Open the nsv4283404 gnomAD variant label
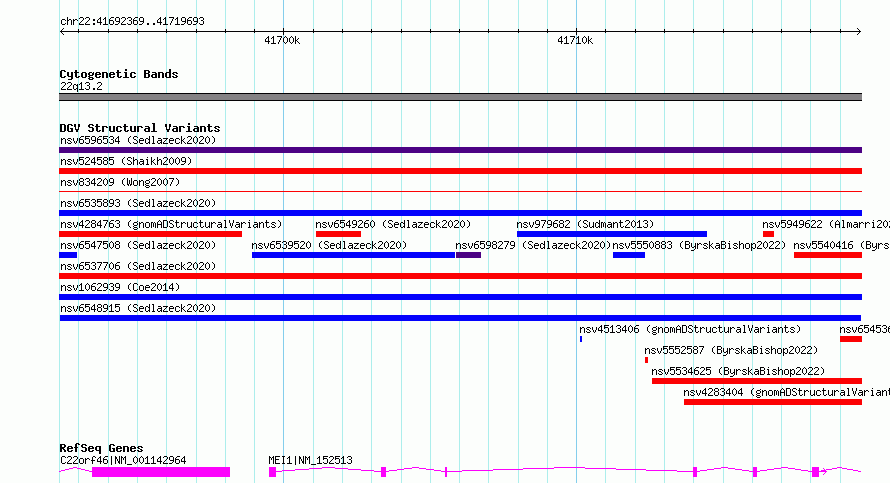 click(x=786, y=392)
